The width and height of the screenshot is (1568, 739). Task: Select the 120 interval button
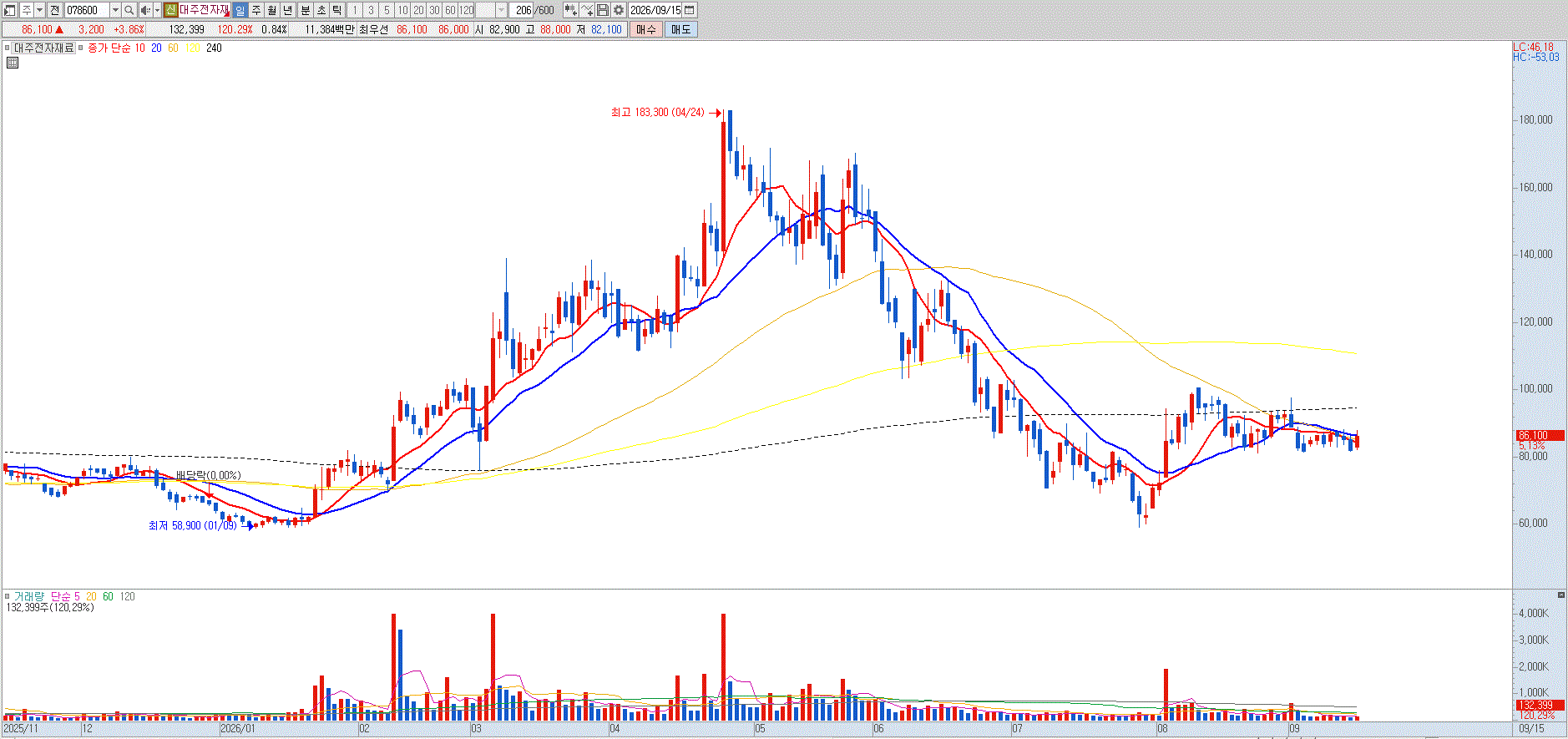click(466, 10)
